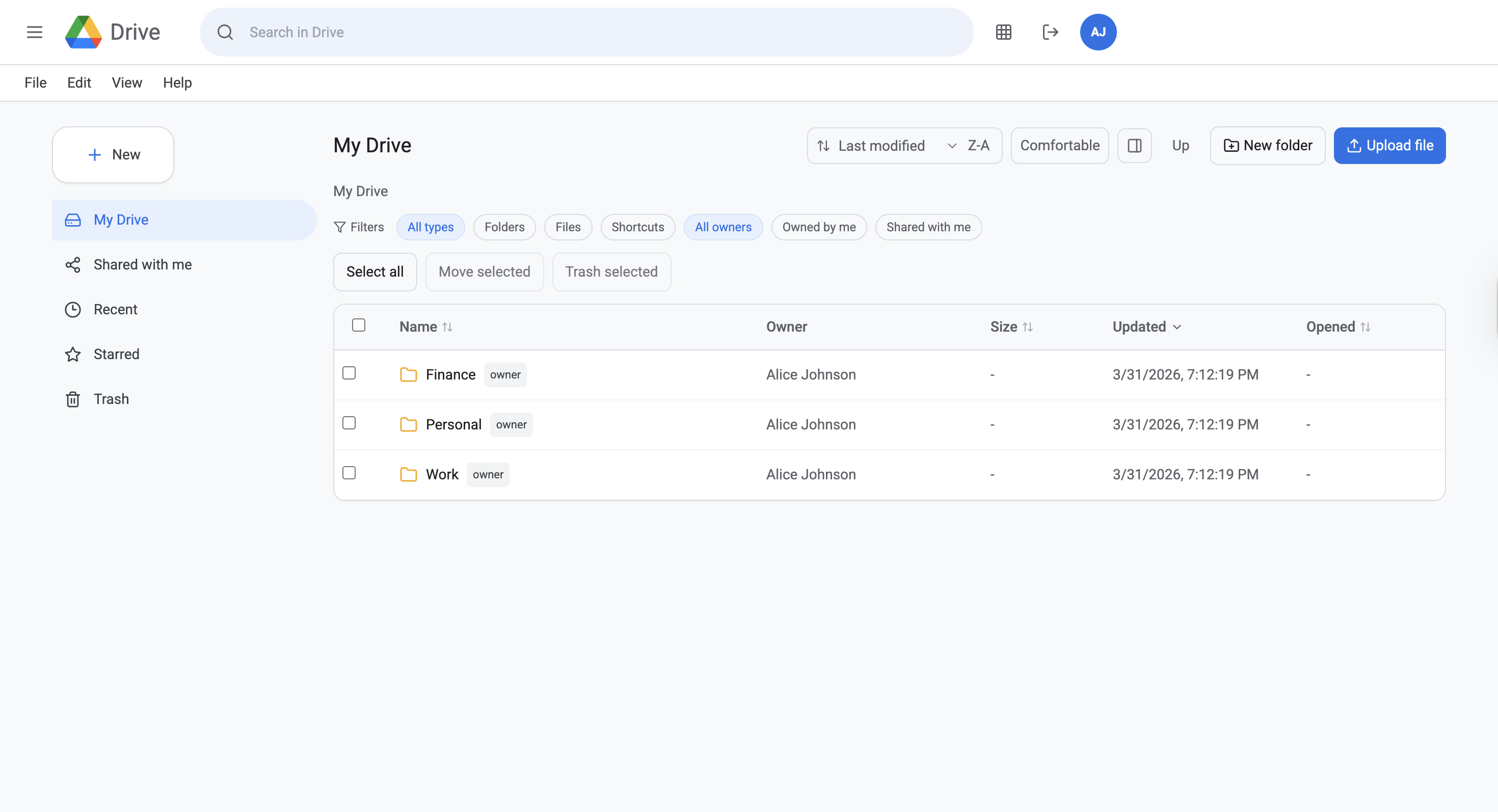The height and width of the screenshot is (812, 1498).
Task: Switch to grid view icon
Action: tap(1004, 32)
